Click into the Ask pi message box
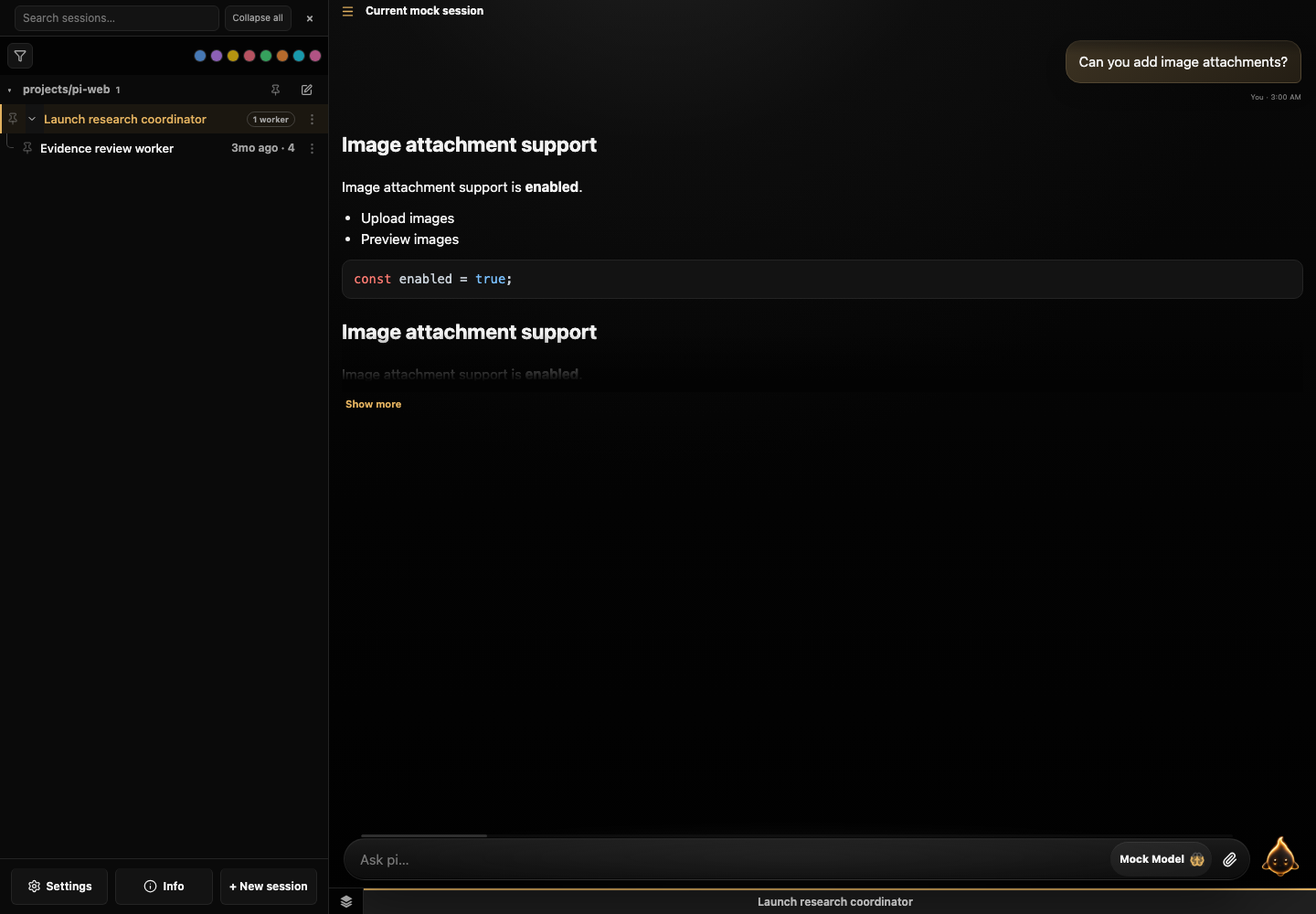This screenshot has width=1316, height=914. tap(731, 859)
